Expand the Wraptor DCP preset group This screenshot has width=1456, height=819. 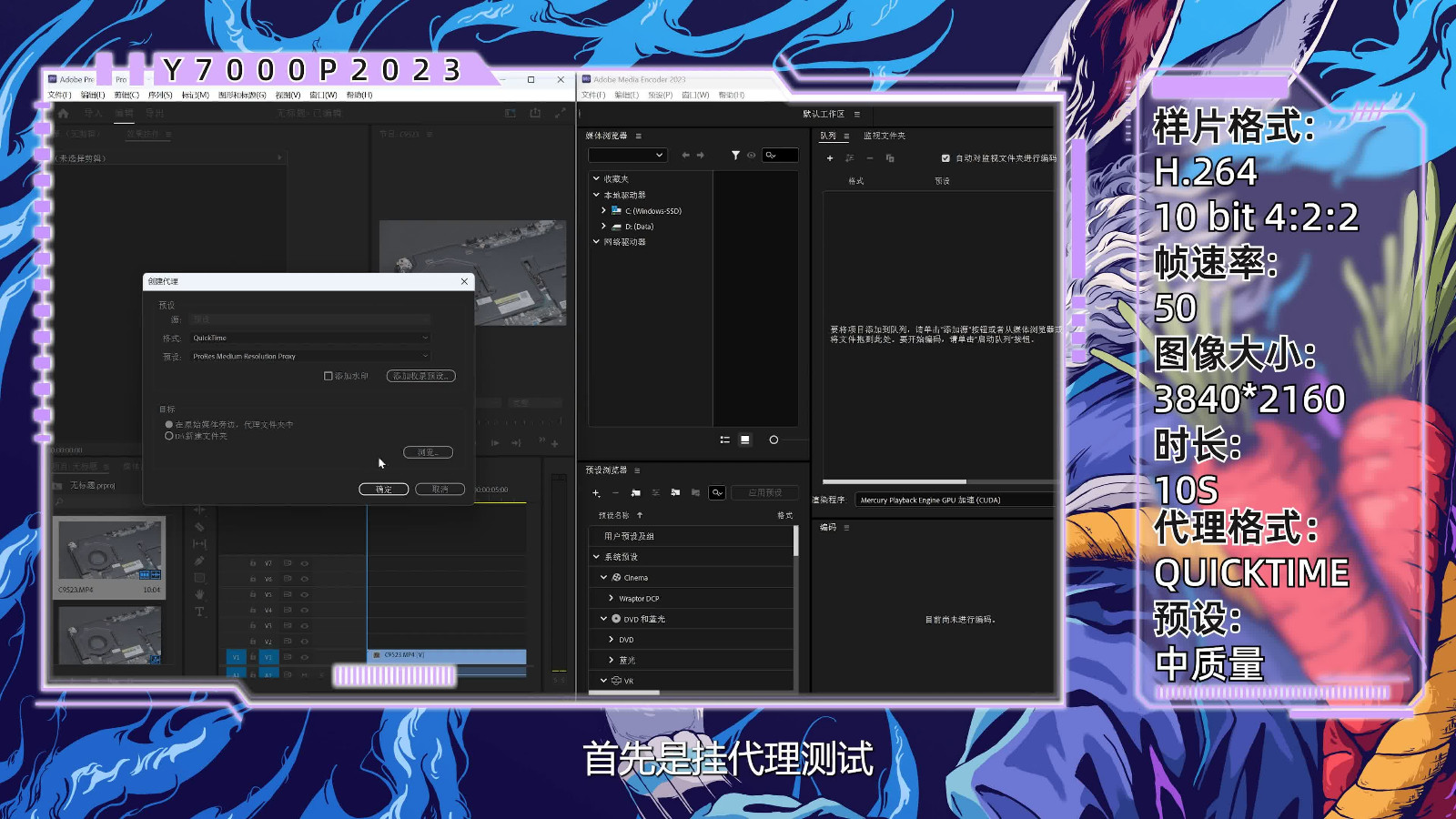[x=611, y=598]
